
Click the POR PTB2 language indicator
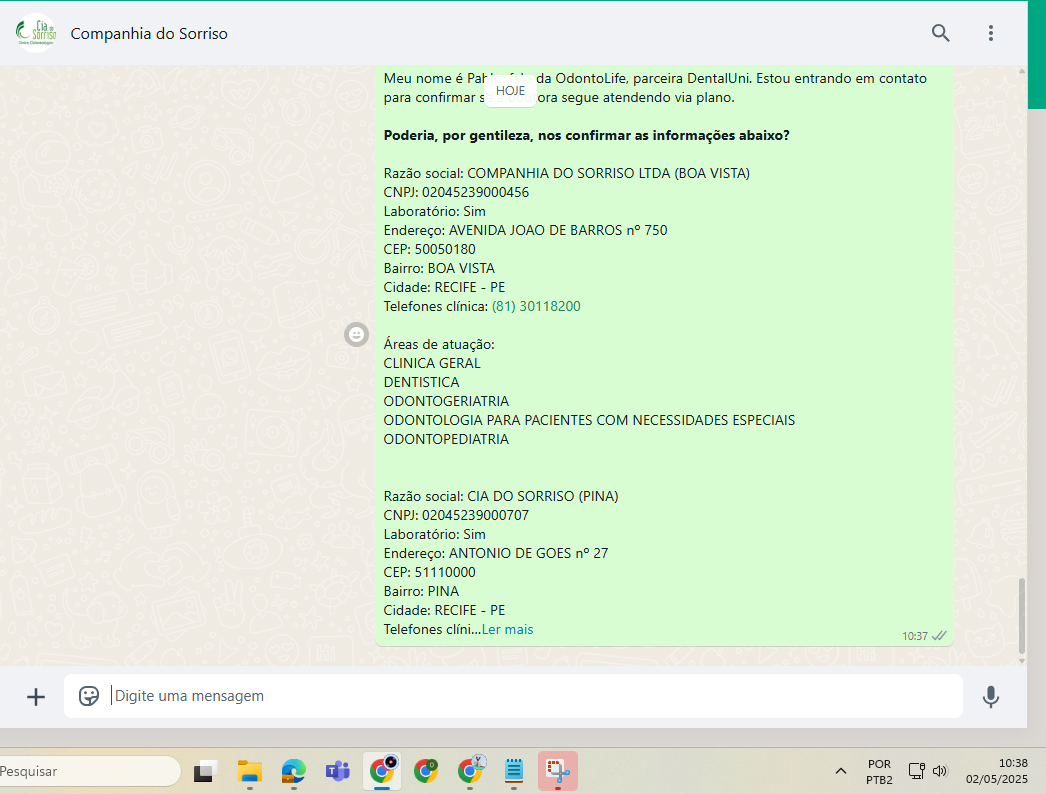(879, 772)
